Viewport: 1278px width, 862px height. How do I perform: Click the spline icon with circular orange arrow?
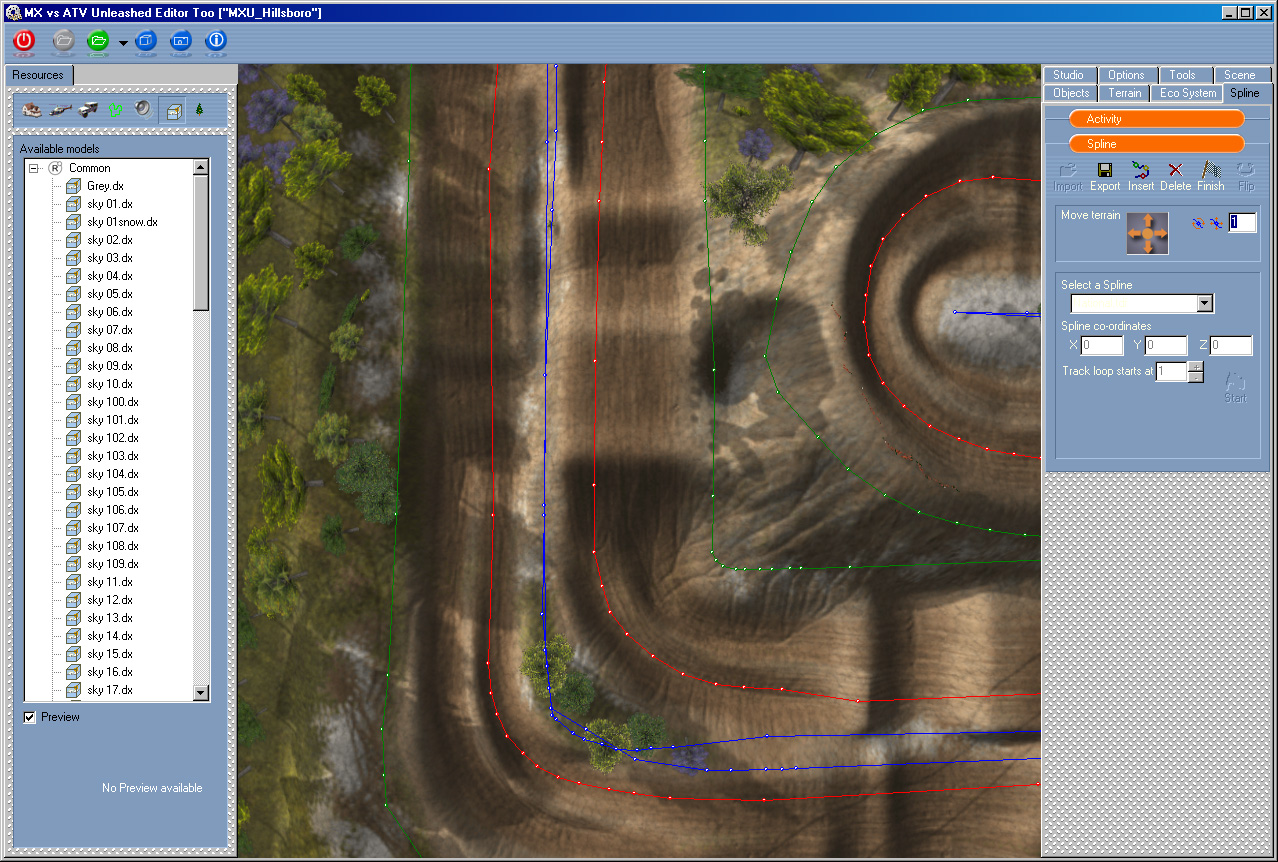(1198, 223)
